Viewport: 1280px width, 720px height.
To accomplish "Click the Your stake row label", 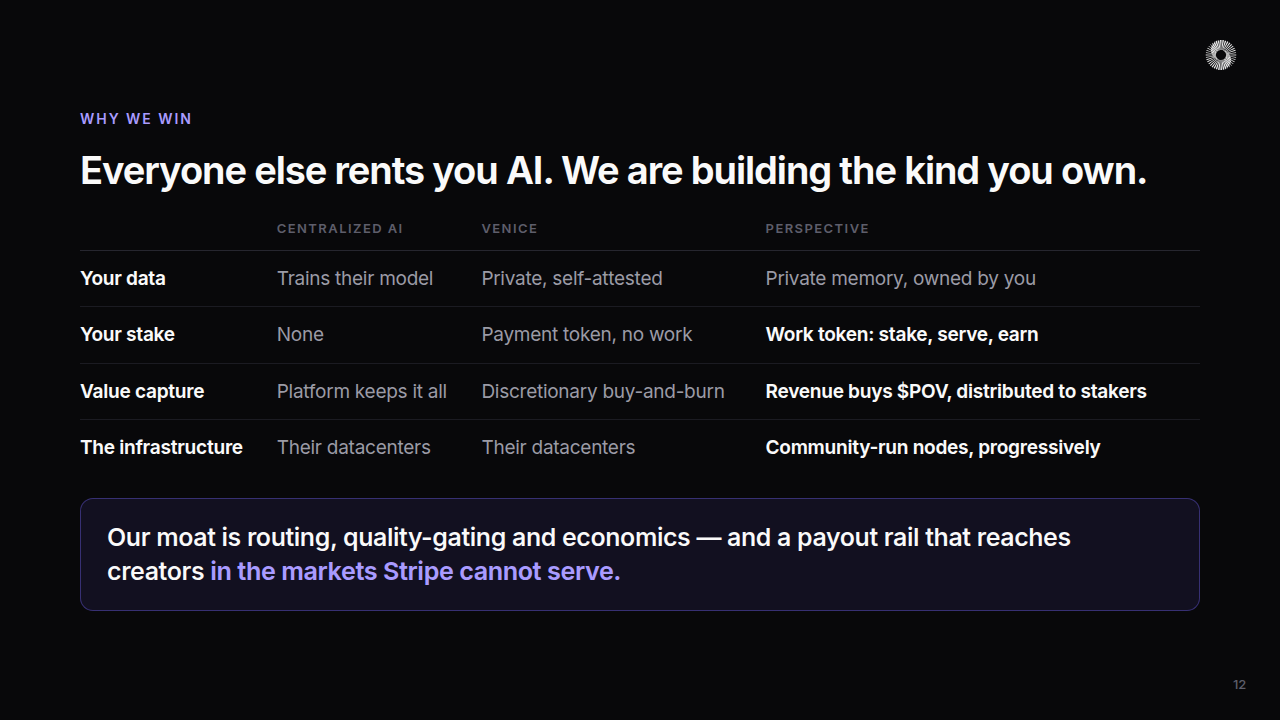I will click(127, 335).
